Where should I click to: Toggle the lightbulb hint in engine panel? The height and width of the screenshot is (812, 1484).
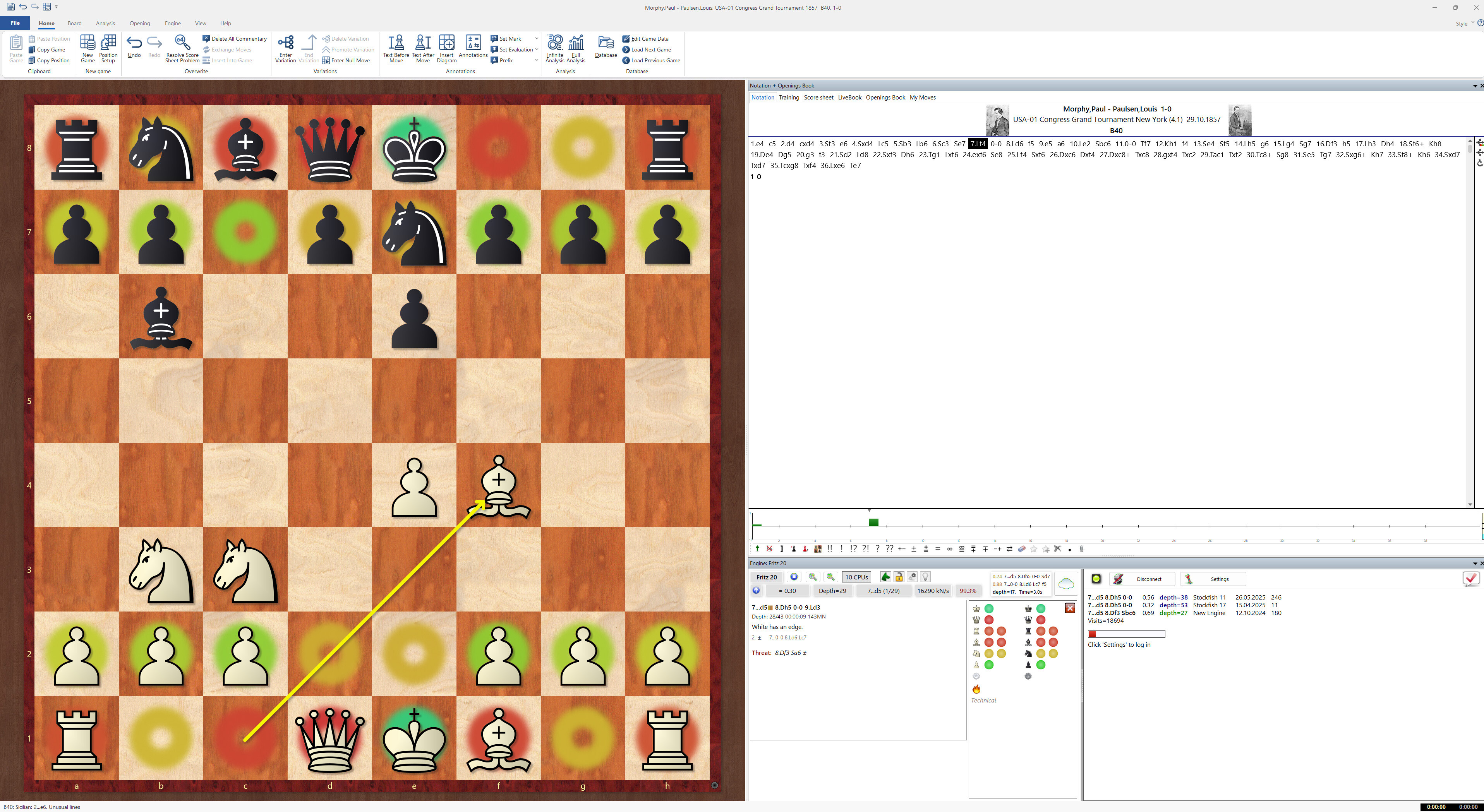pyautogui.click(x=926, y=576)
